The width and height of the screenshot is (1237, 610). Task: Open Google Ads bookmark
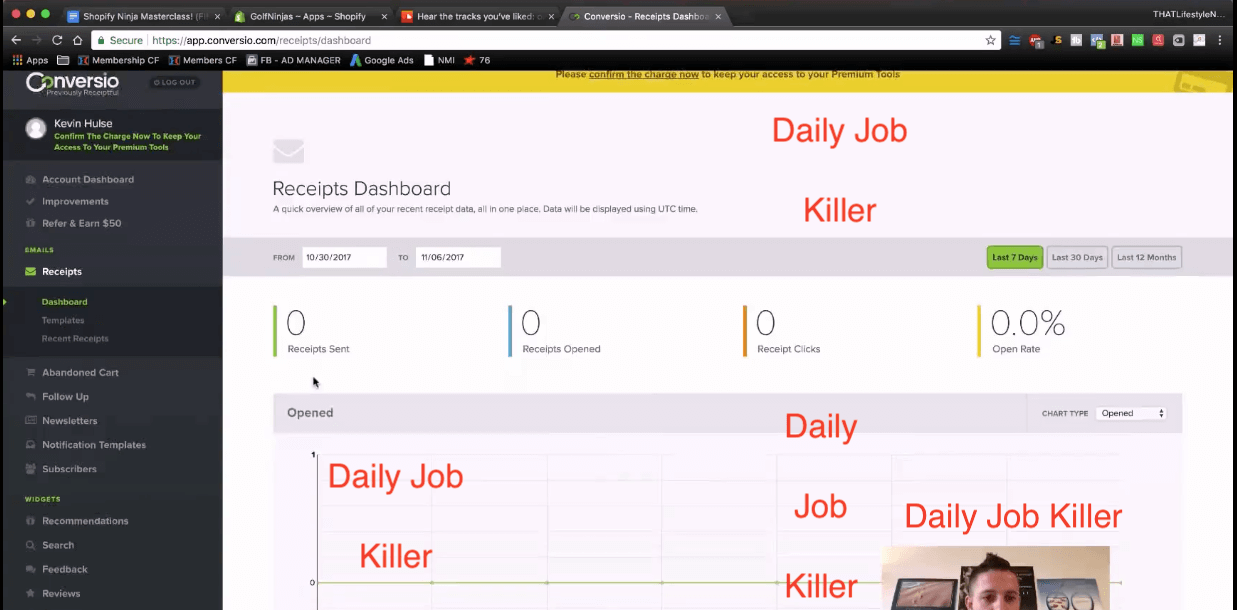click(x=381, y=60)
